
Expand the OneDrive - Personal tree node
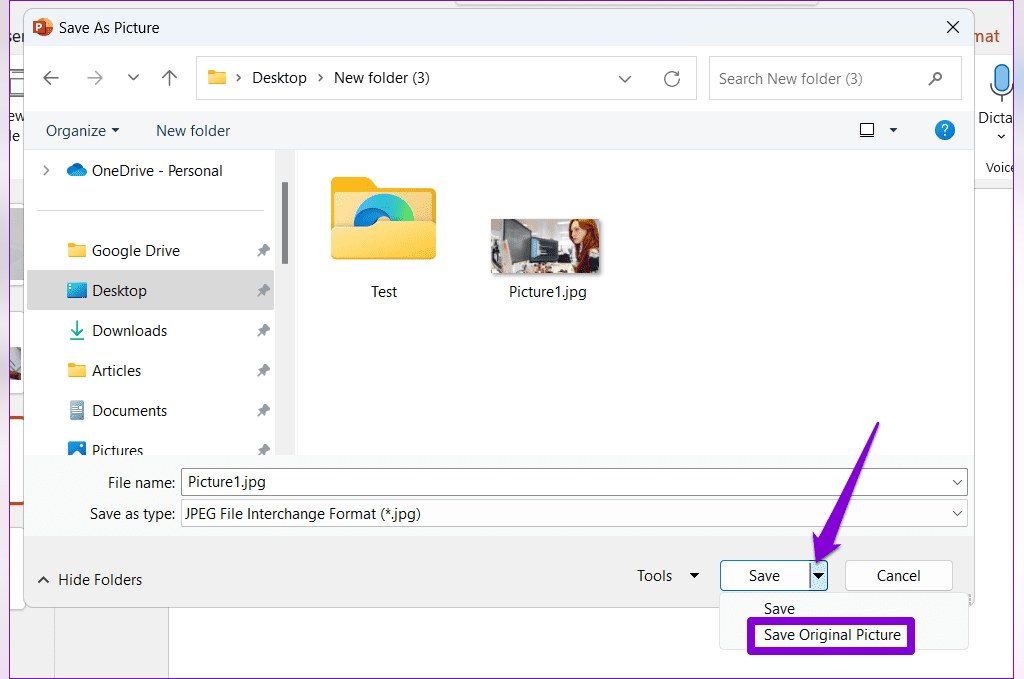coord(46,170)
